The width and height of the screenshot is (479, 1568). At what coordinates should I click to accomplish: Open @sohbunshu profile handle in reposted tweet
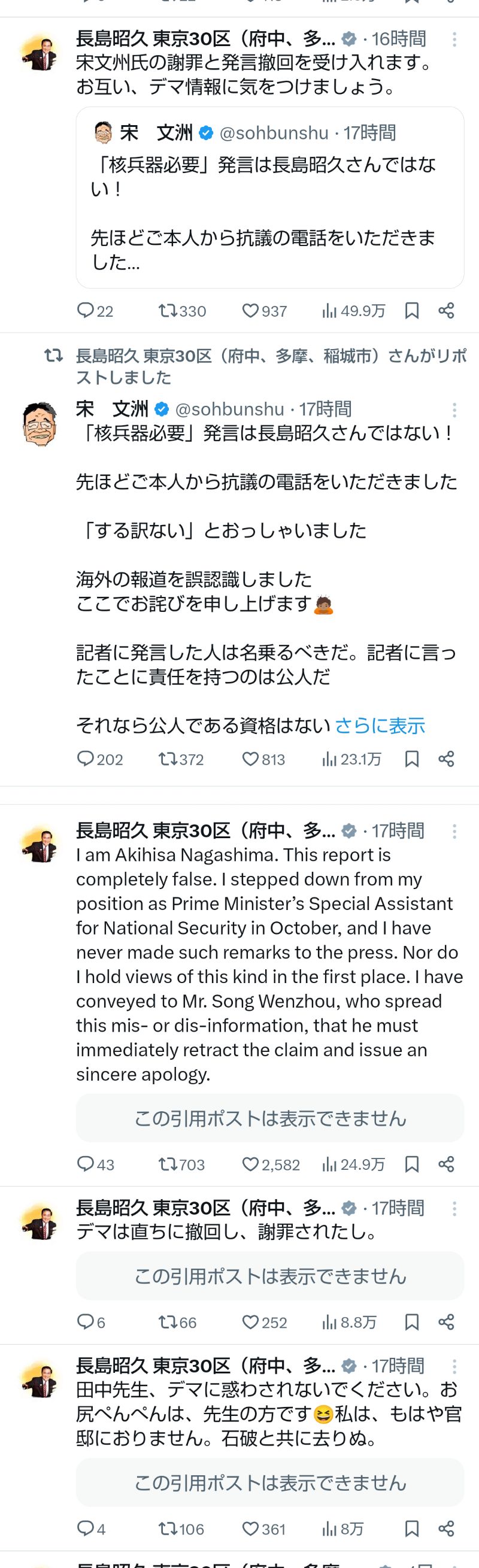(229, 409)
